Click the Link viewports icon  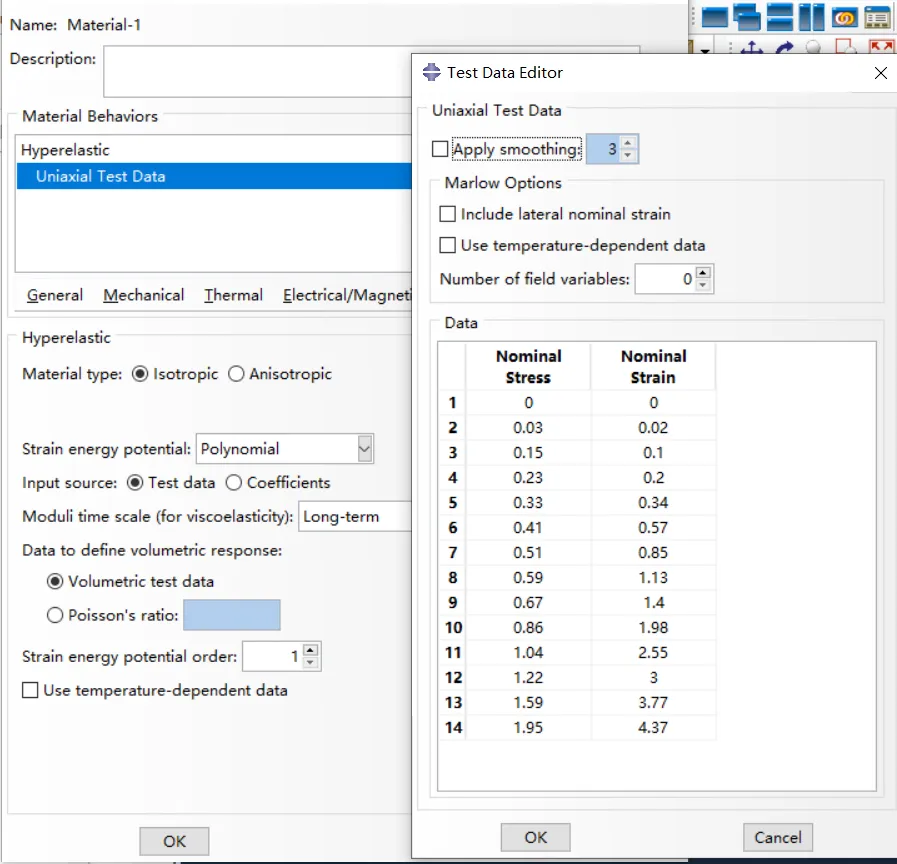click(844, 18)
